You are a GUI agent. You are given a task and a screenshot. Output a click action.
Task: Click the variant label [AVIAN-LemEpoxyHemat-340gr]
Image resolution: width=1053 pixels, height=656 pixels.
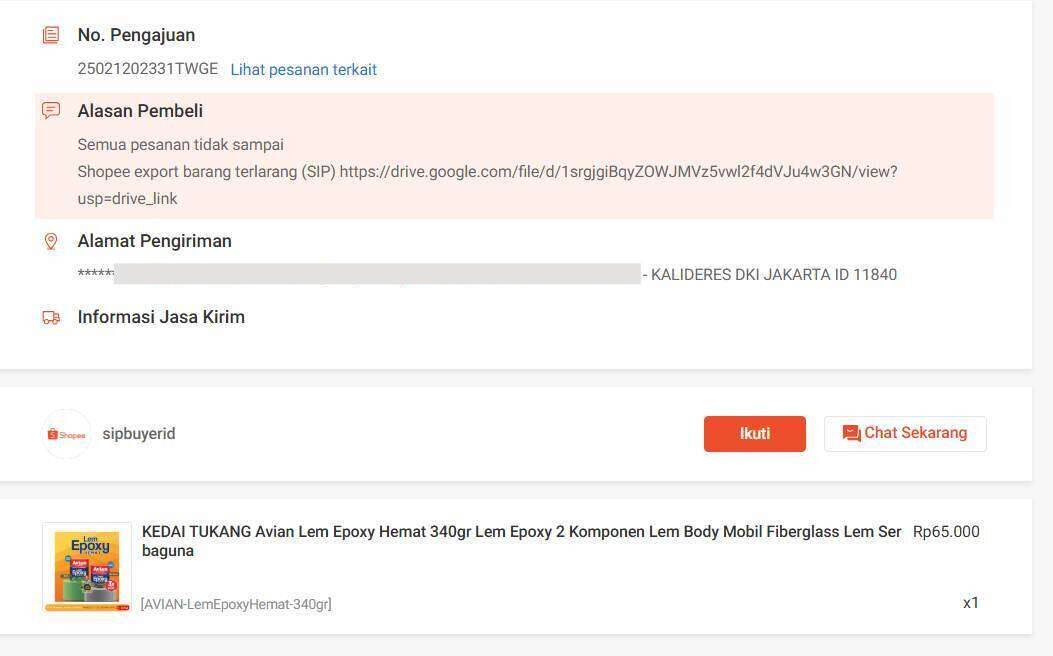[236, 604]
